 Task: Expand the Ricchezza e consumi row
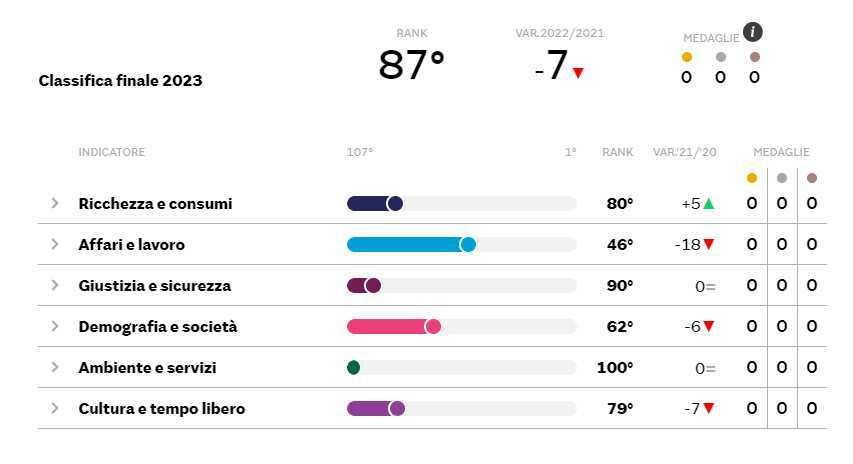click(55, 204)
